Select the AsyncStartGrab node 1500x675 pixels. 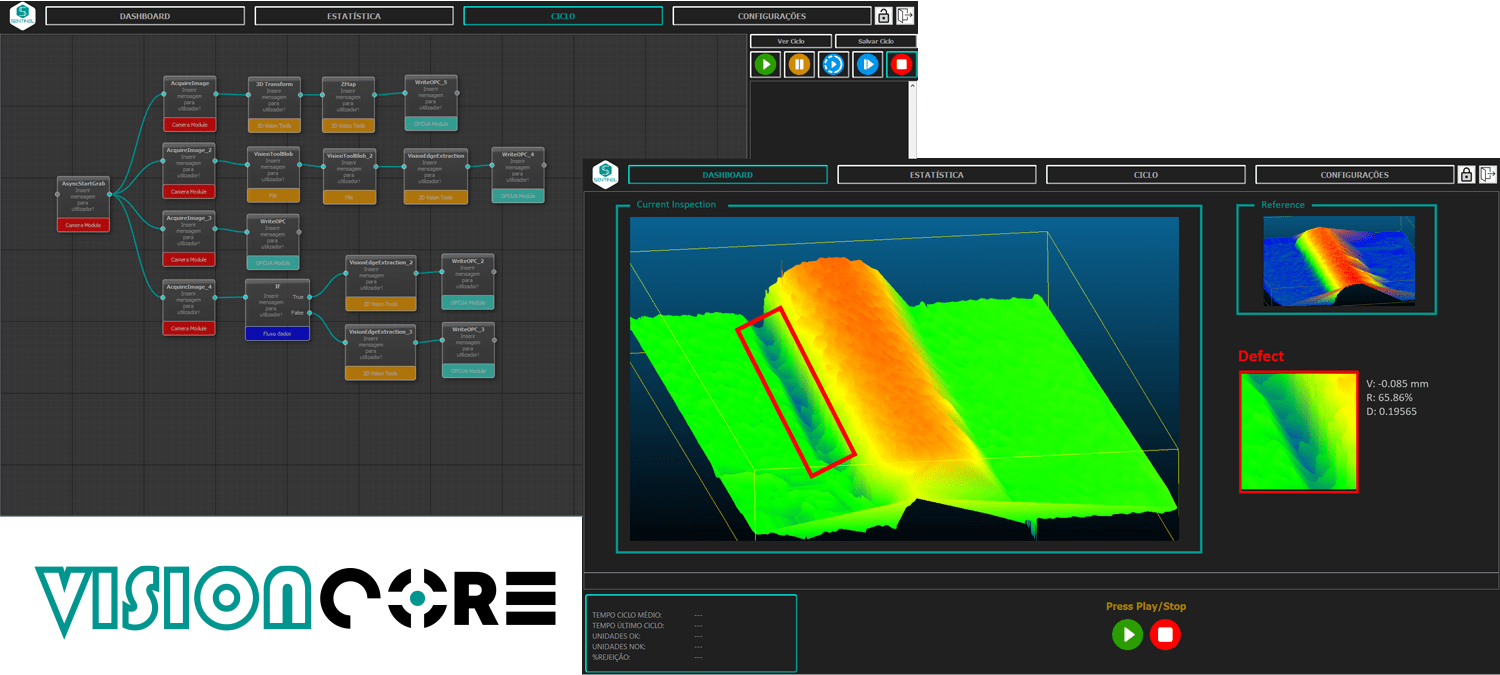pos(85,204)
